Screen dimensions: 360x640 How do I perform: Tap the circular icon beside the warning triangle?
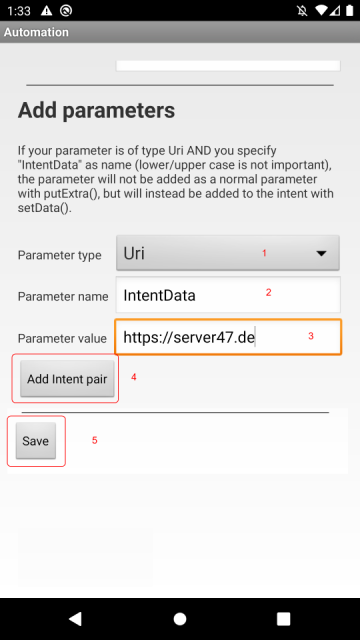click(66, 11)
